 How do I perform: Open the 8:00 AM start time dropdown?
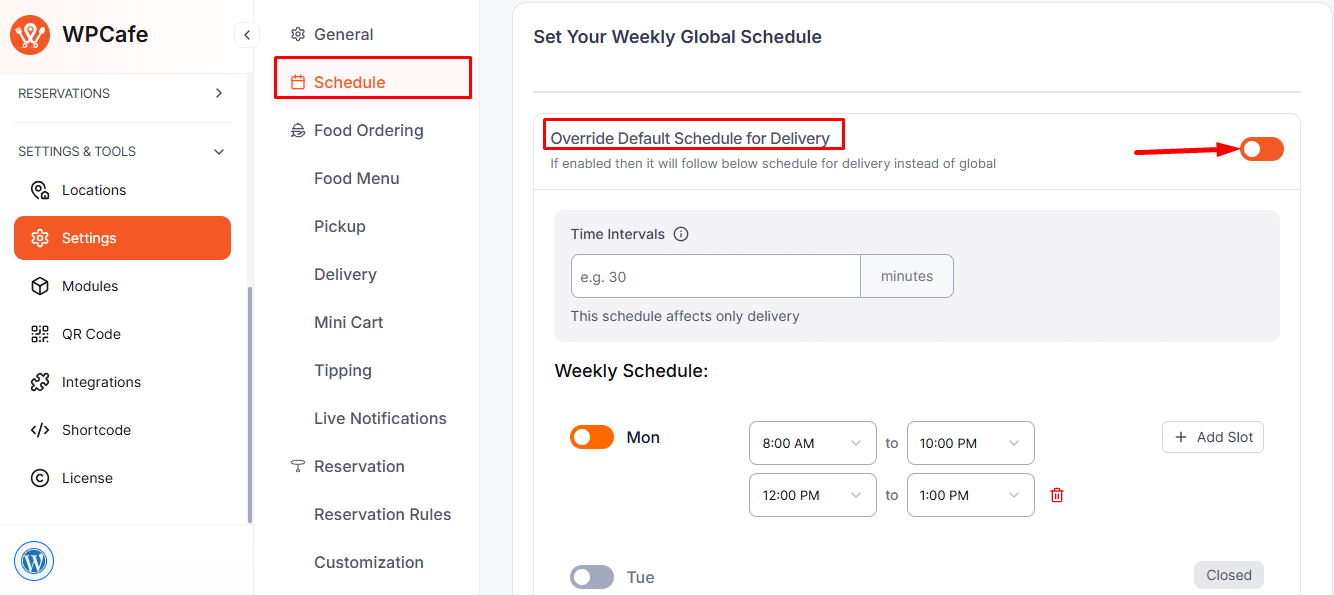point(812,443)
